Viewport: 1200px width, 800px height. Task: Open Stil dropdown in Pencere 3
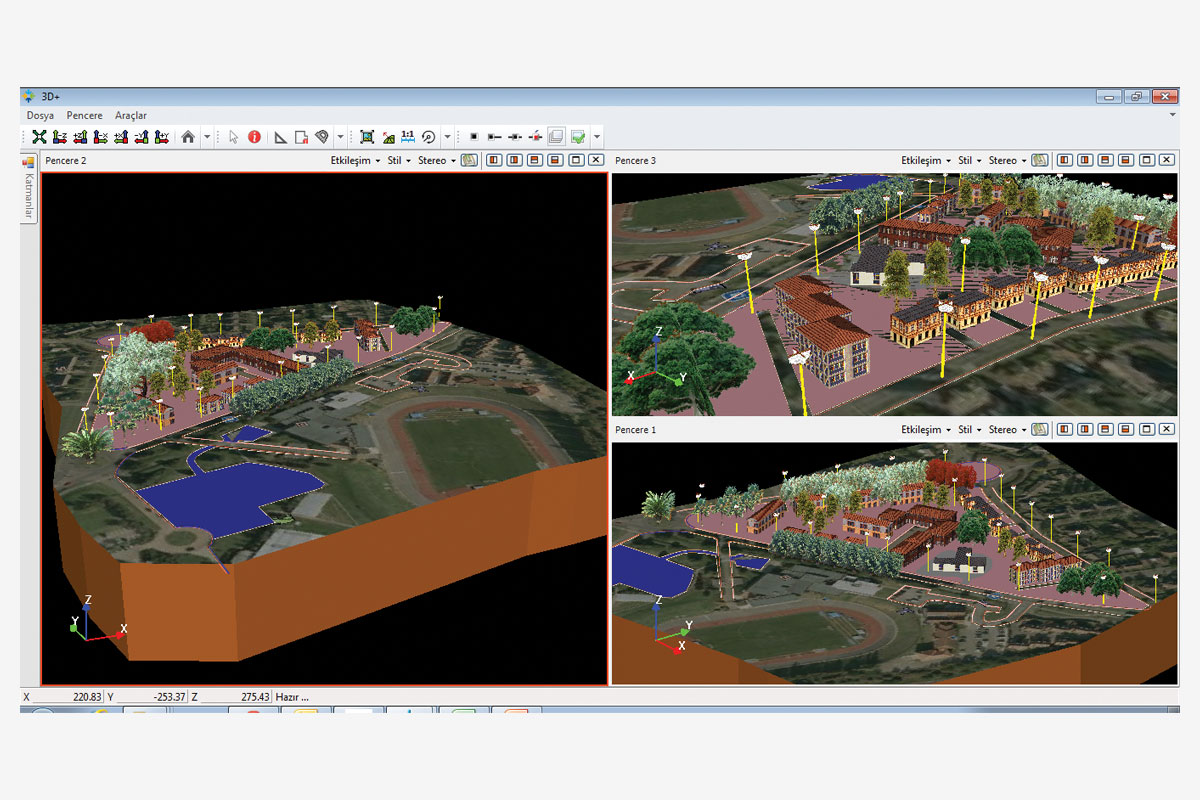969,160
